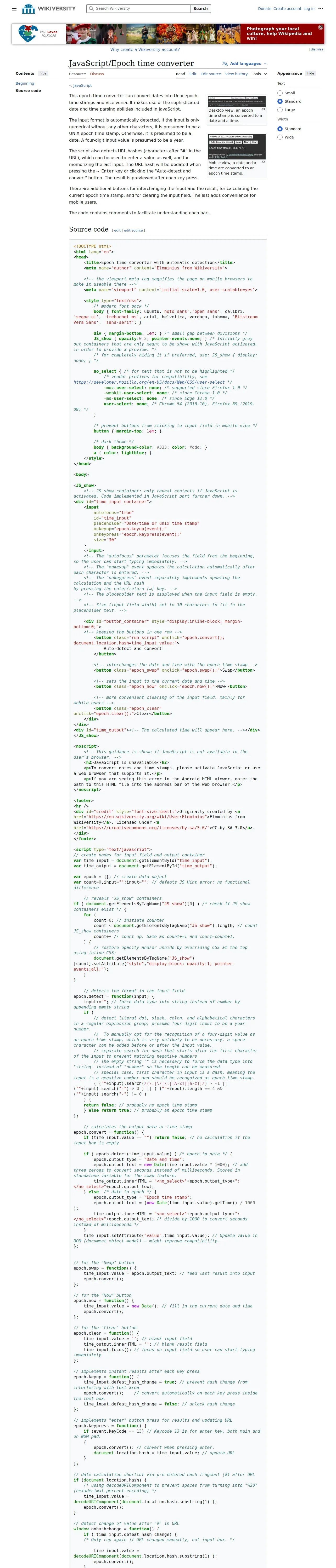Open the Tools dropdown menu
The height and width of the screenshot is (1568, 336).
259,74
